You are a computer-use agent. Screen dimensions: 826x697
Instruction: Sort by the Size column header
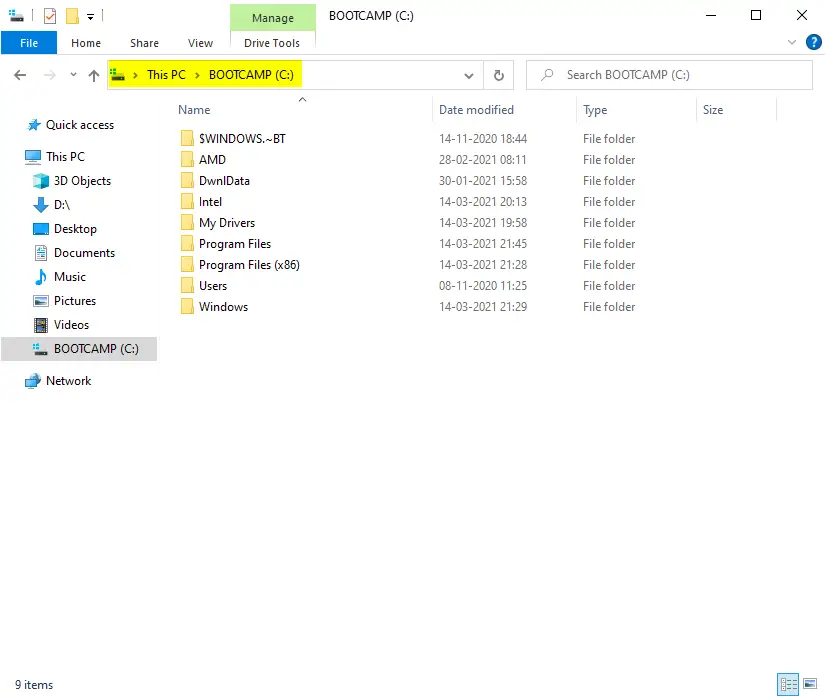click(x=713, y=110)
